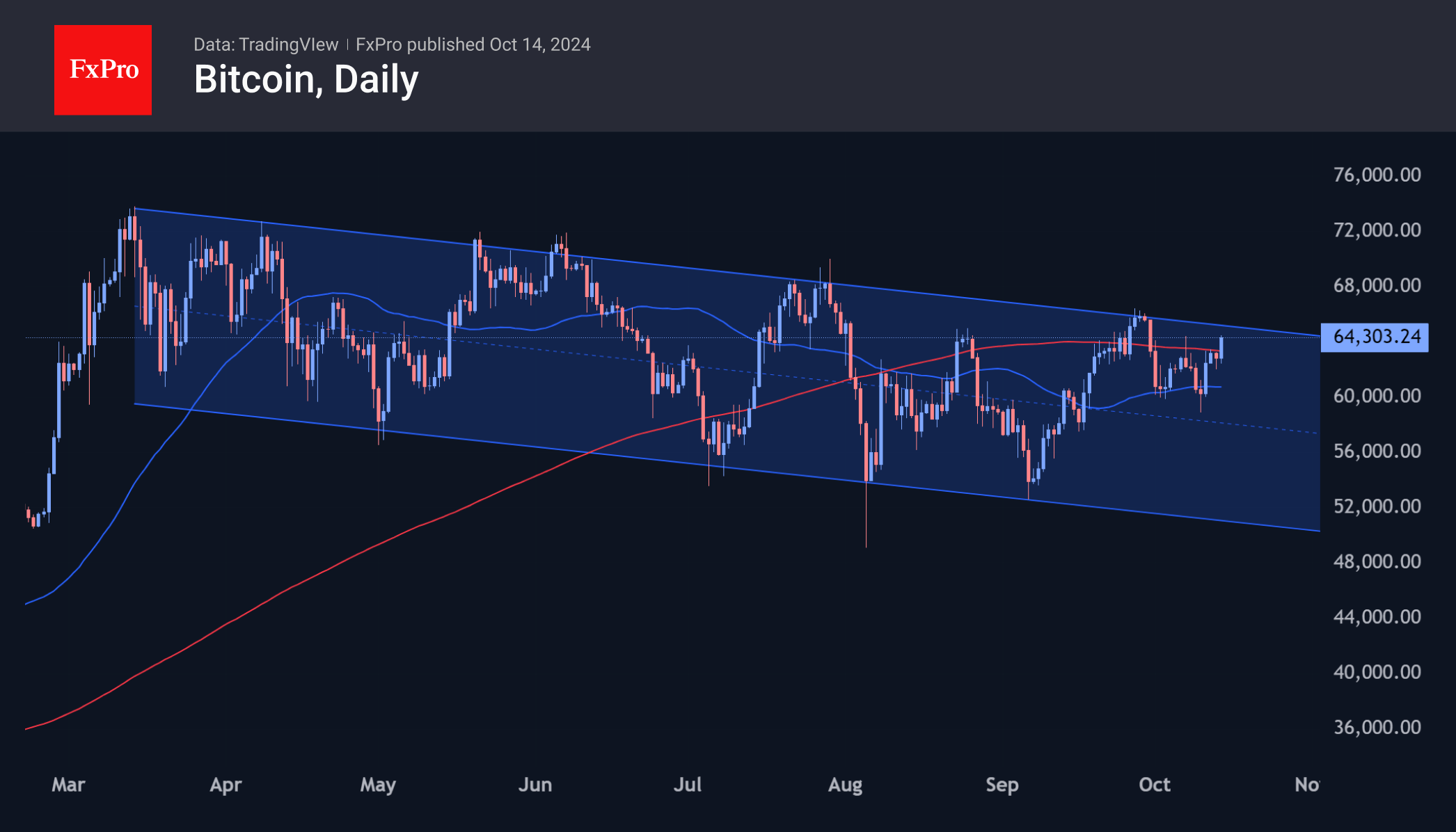The width and height of the screenshot is (1456, 832).
Task: Click the 44,000.00 price axis label
Action: 1377,616
